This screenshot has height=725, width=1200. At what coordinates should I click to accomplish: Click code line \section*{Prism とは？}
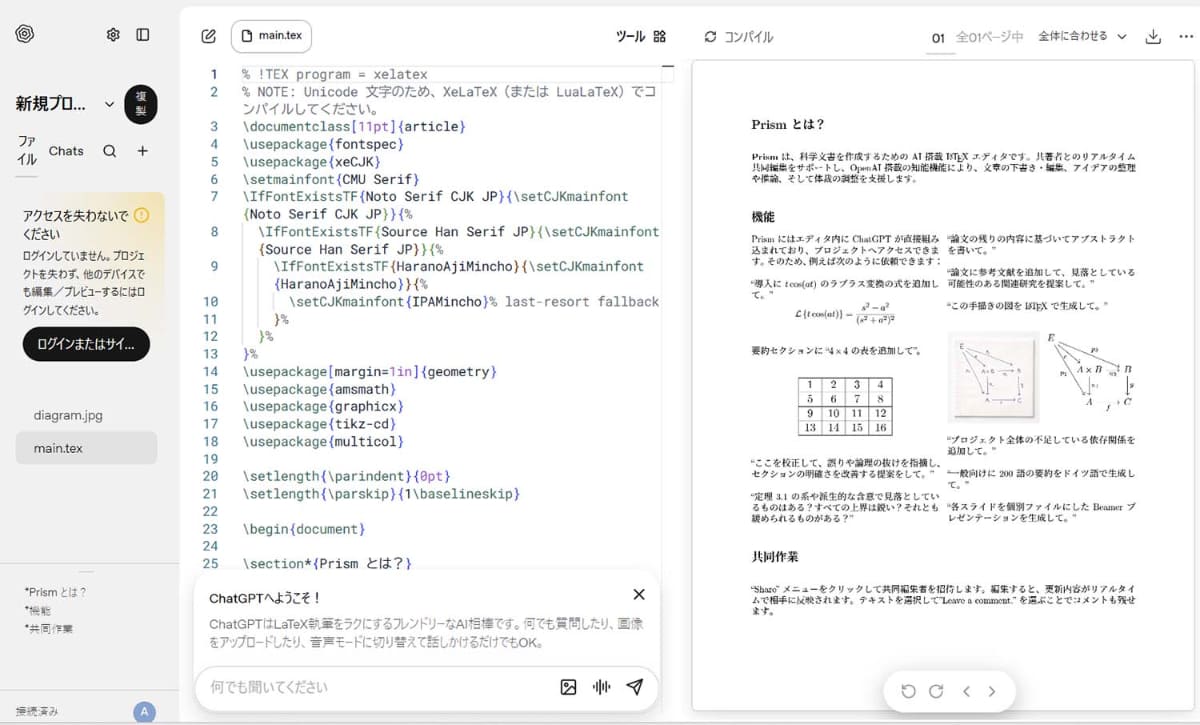327,563
